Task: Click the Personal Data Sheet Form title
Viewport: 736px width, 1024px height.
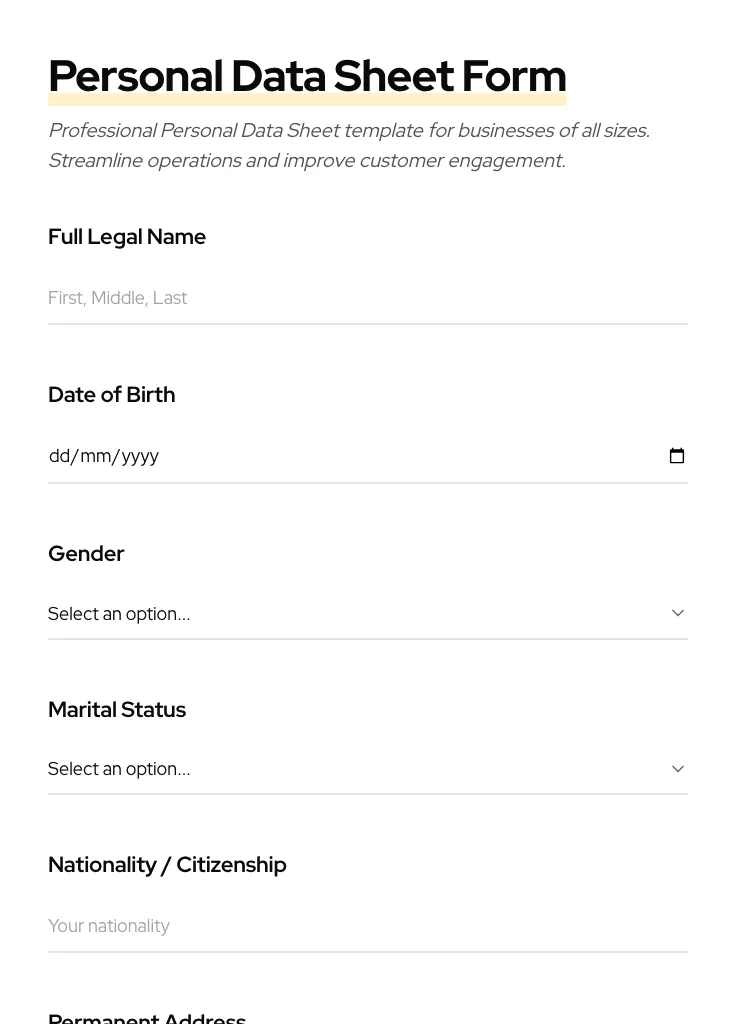Action: [x=307, y=76]
